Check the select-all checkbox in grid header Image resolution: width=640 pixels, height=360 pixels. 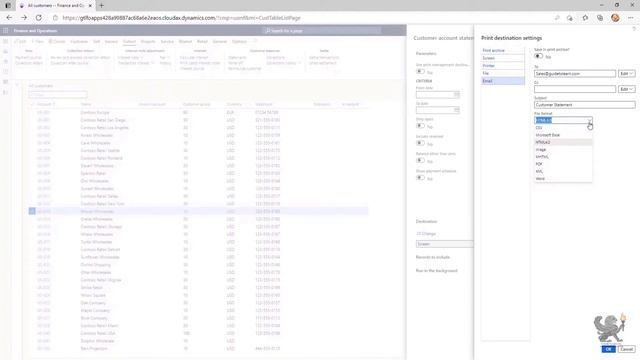(x=32, y=104)
